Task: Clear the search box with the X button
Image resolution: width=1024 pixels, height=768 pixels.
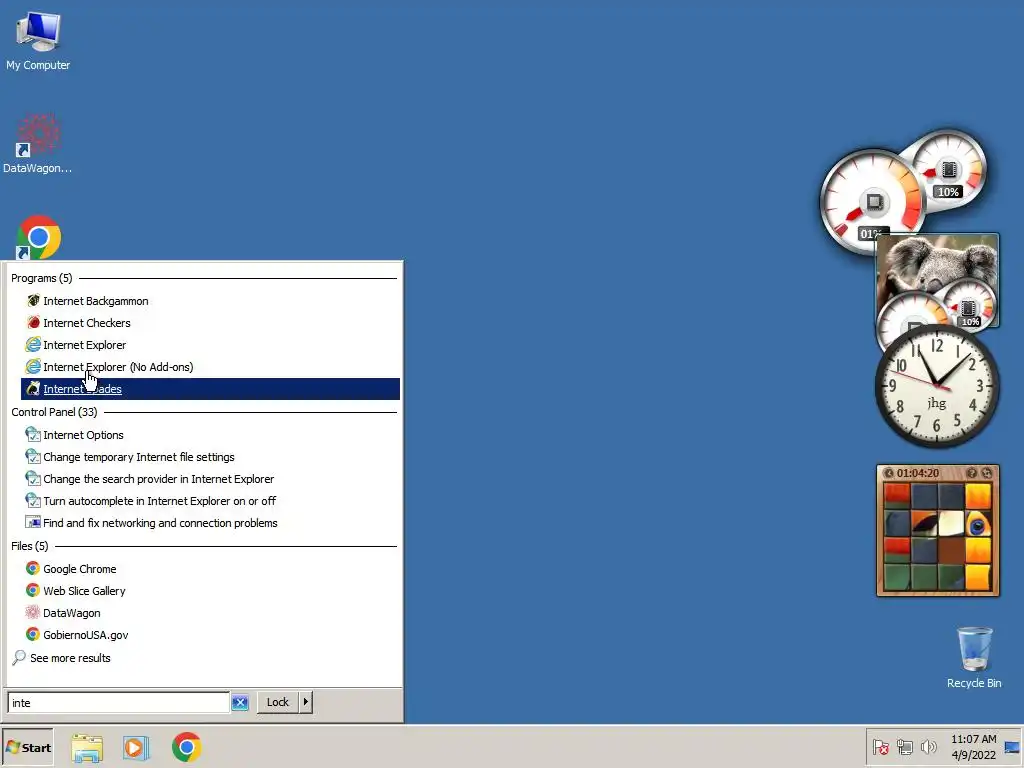Action: 240,703
